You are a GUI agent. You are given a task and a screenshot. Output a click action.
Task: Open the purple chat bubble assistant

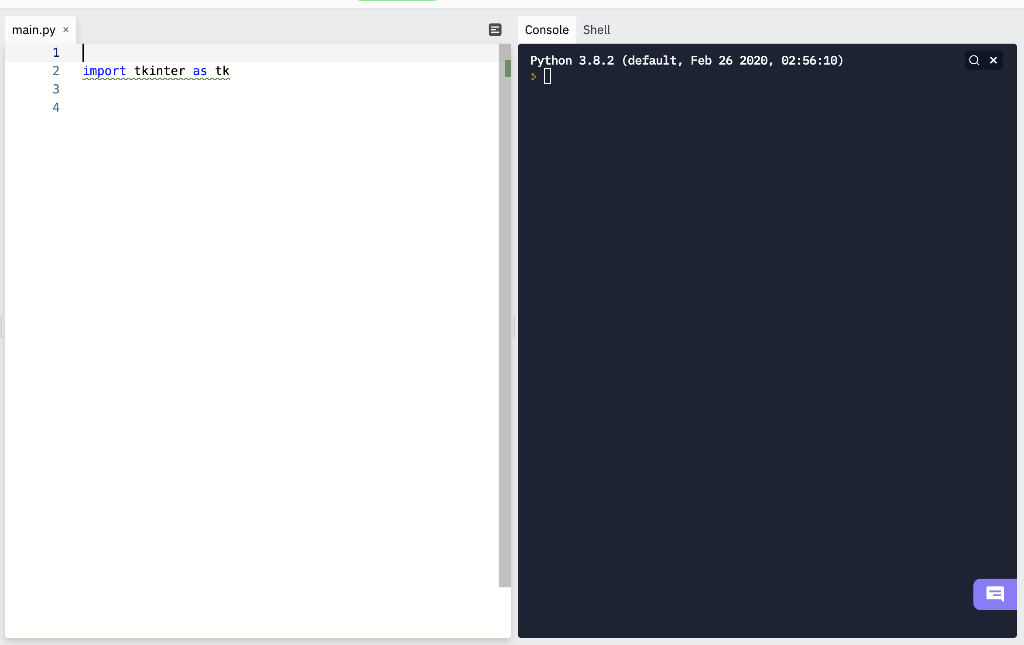tap(994, 594)
